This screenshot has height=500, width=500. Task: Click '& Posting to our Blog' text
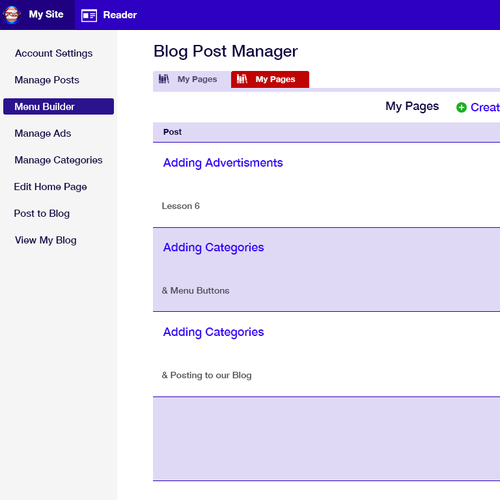(207, 375)
